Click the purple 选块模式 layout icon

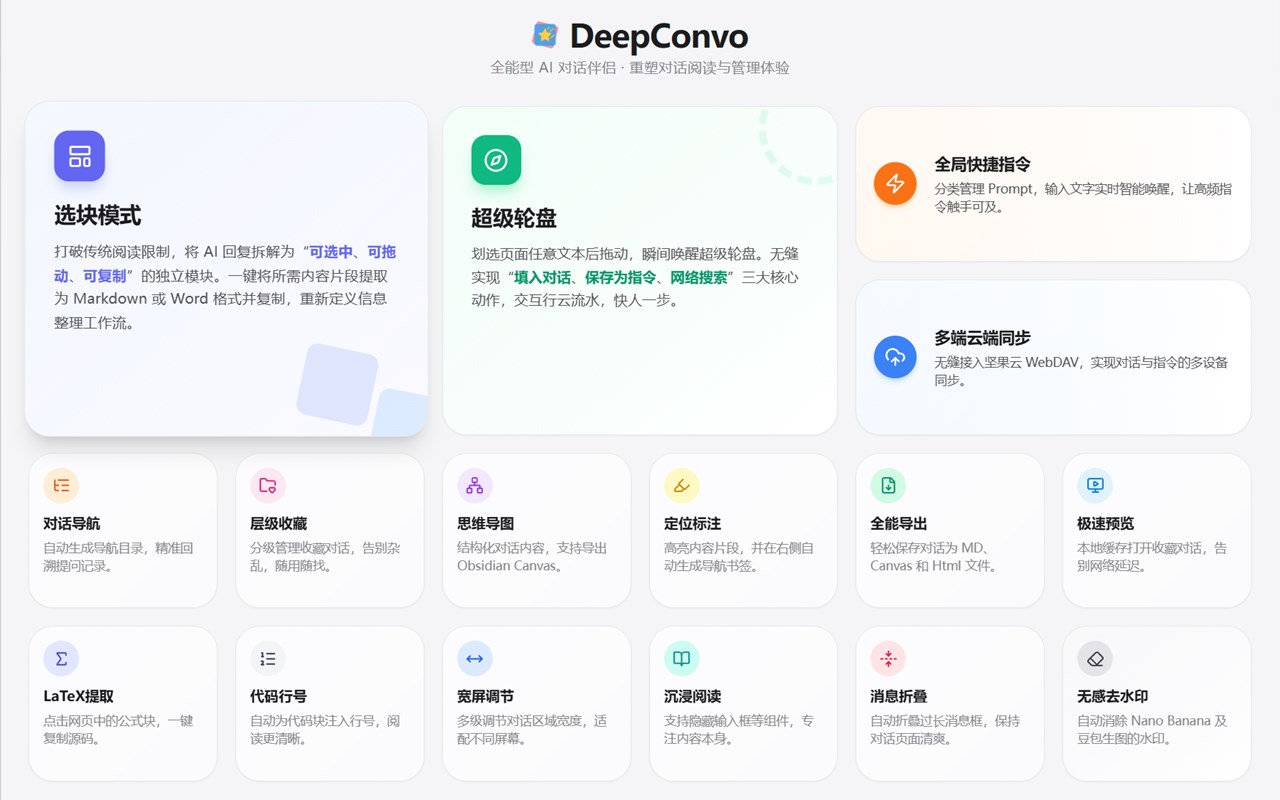[79, 156]
